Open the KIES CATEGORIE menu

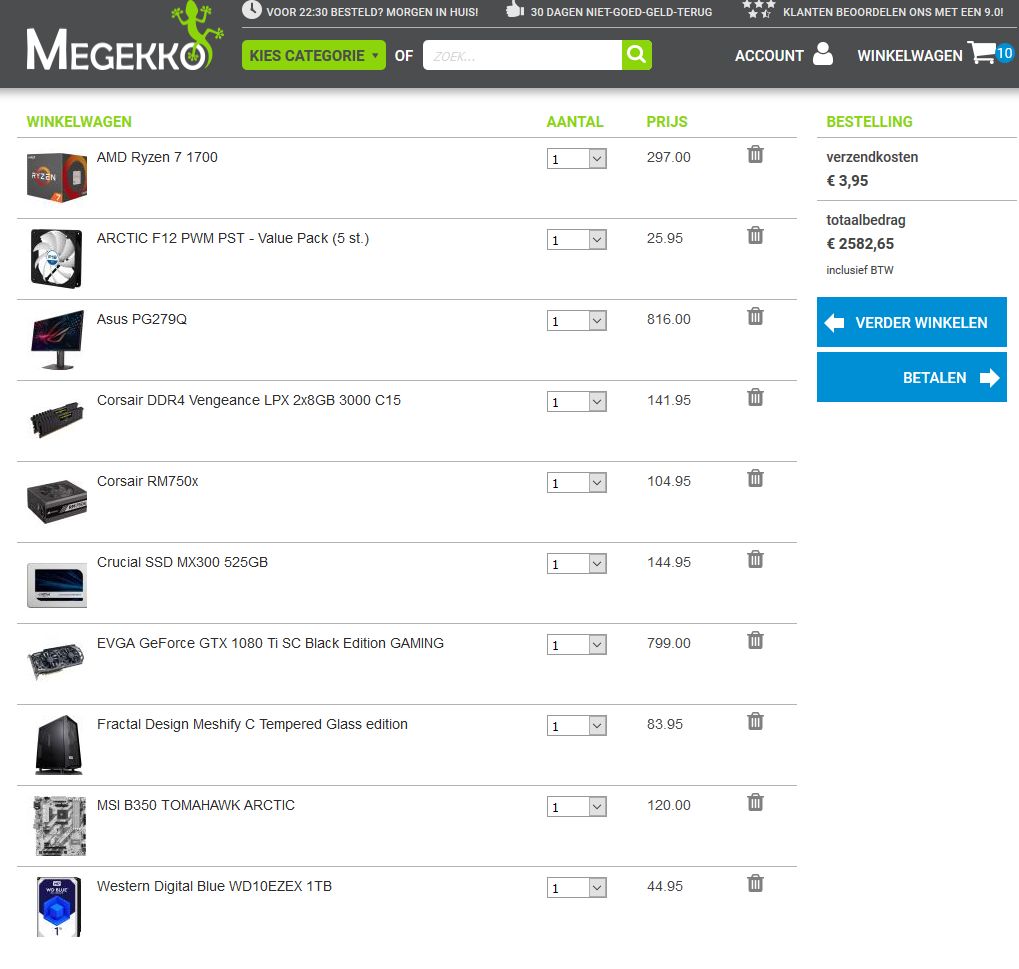click(313, 55)
